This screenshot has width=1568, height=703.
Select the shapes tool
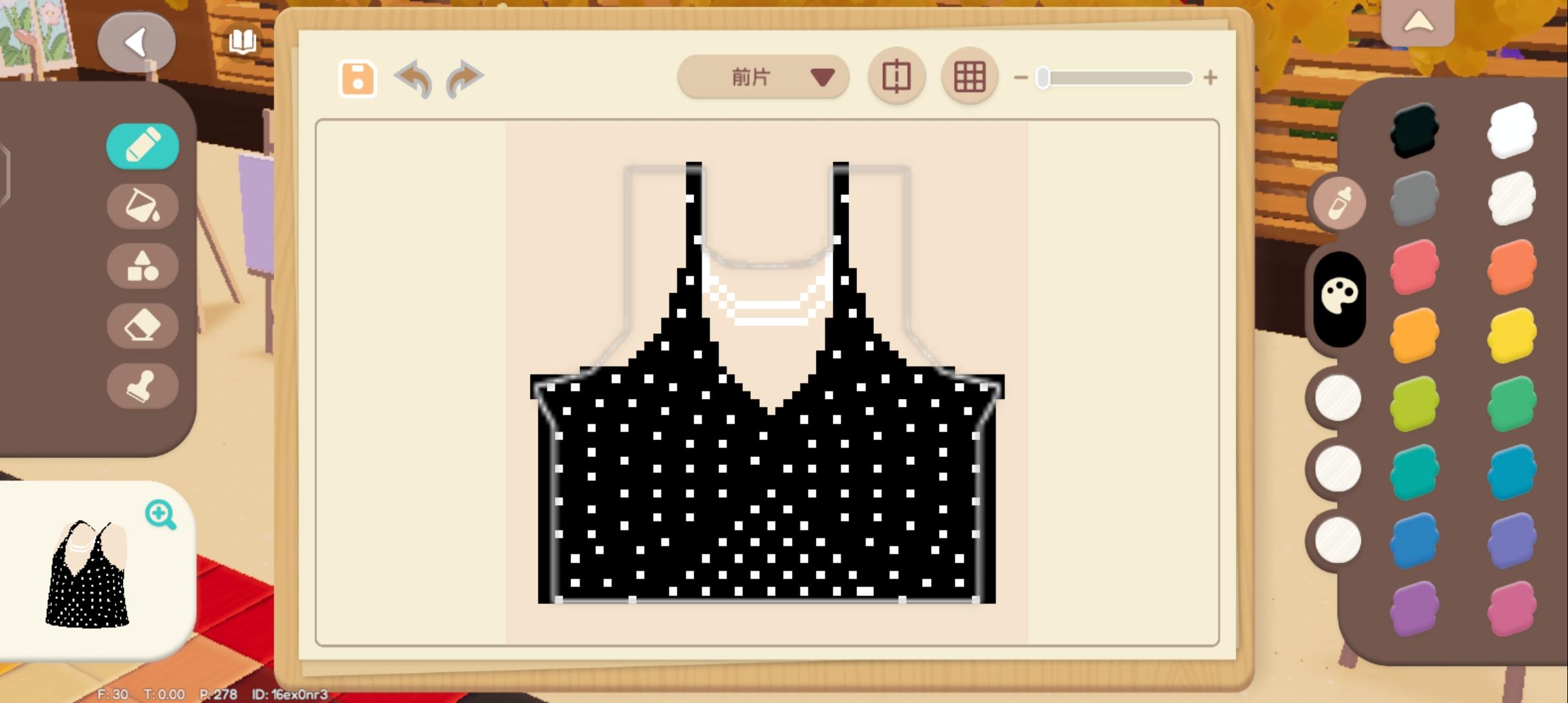pyautogui.click(x=142, y=266)
